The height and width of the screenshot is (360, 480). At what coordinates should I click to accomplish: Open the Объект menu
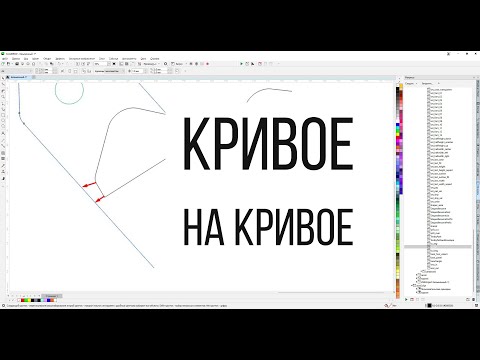(47, 59)
